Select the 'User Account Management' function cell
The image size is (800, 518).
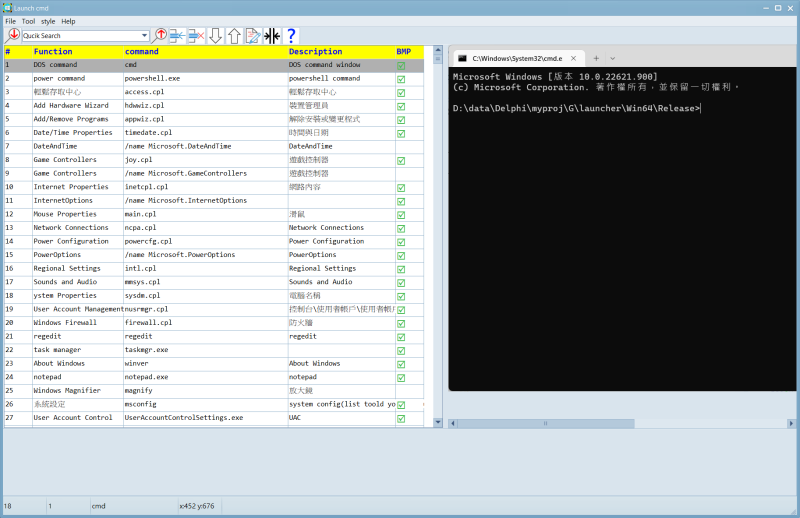point(78,309)
